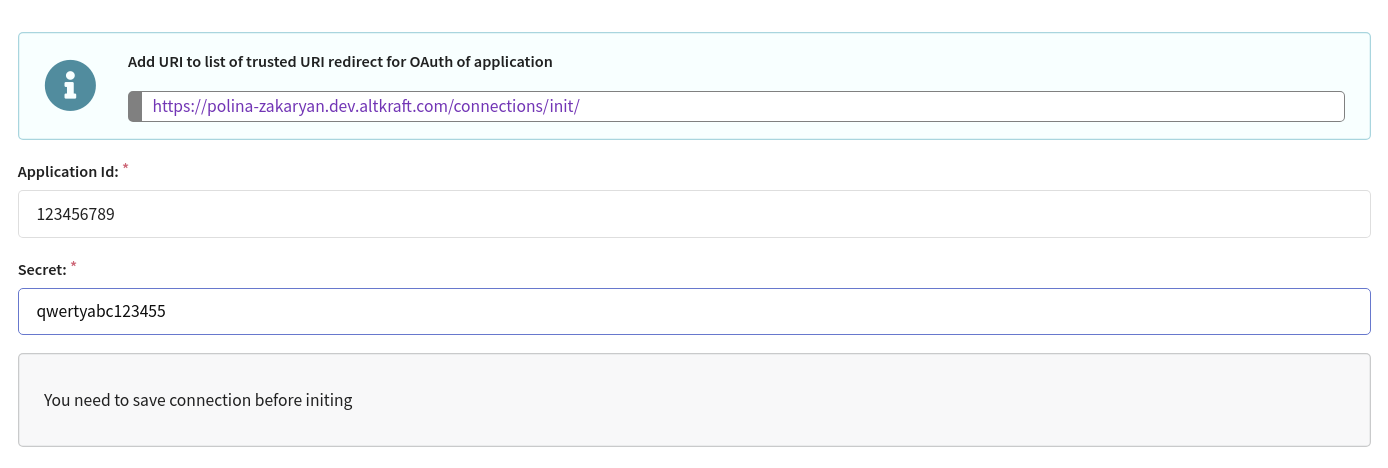The width and height of the screenshot is (1388, 468).
Task: Focus the Secret input field
Action: (694, 312)
